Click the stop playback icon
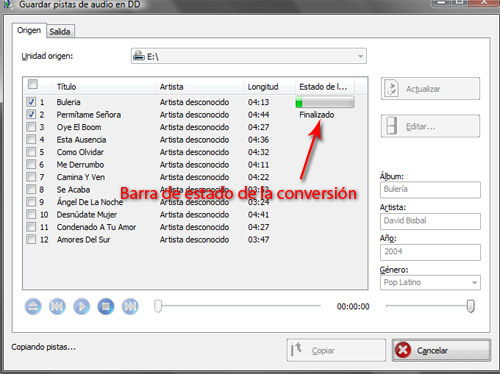500x374 pixels. 106,306
